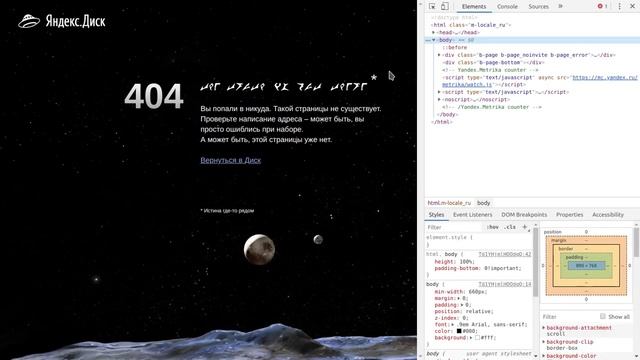Toggle the .cls class editor

(510, 227)
